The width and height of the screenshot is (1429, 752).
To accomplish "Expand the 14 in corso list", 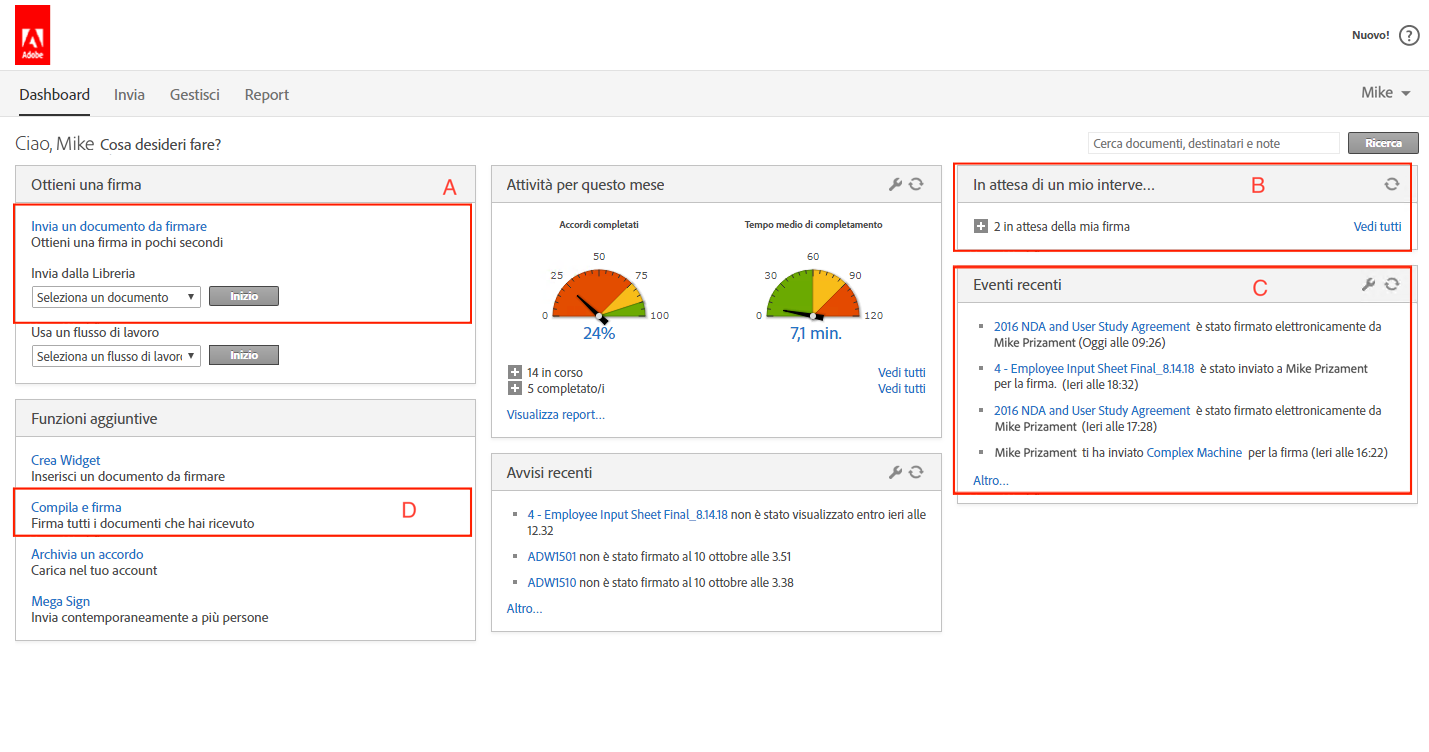I will 514,373.
